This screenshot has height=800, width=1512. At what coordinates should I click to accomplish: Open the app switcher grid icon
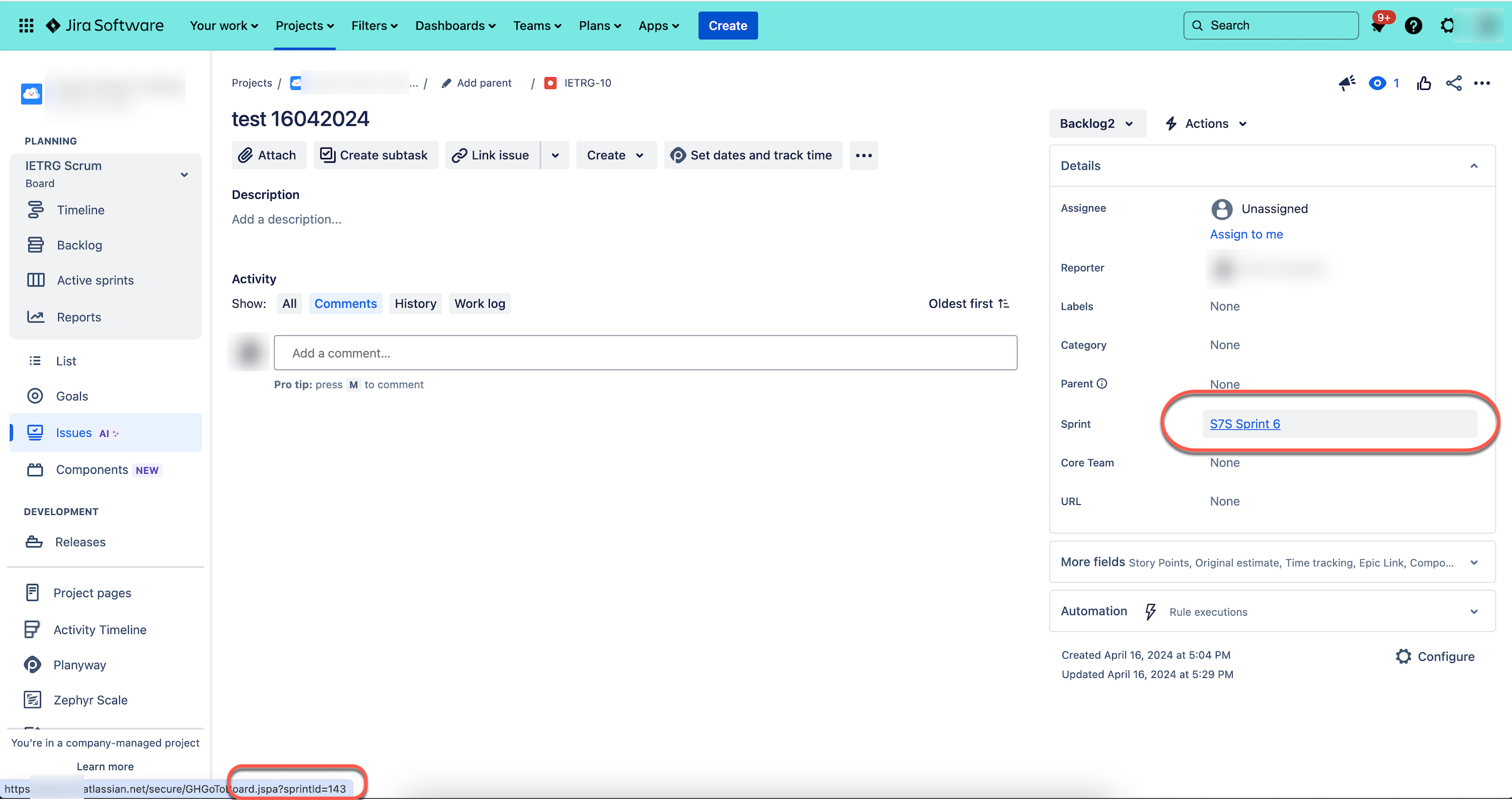26,25
